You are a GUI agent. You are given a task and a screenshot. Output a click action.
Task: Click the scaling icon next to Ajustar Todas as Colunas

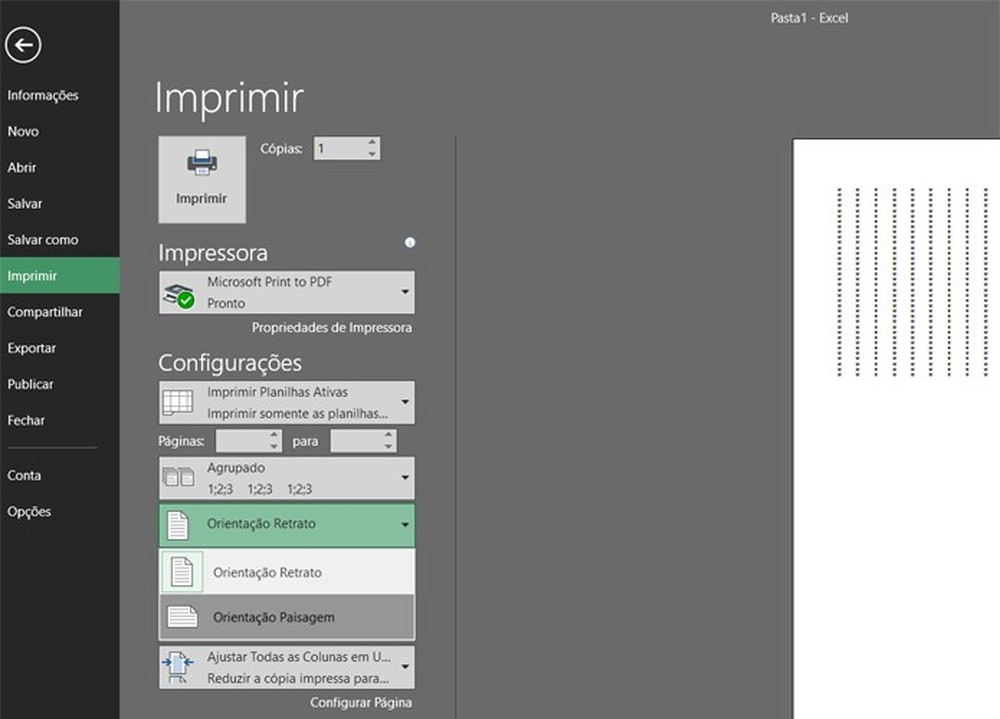click(x=180, y=667)
